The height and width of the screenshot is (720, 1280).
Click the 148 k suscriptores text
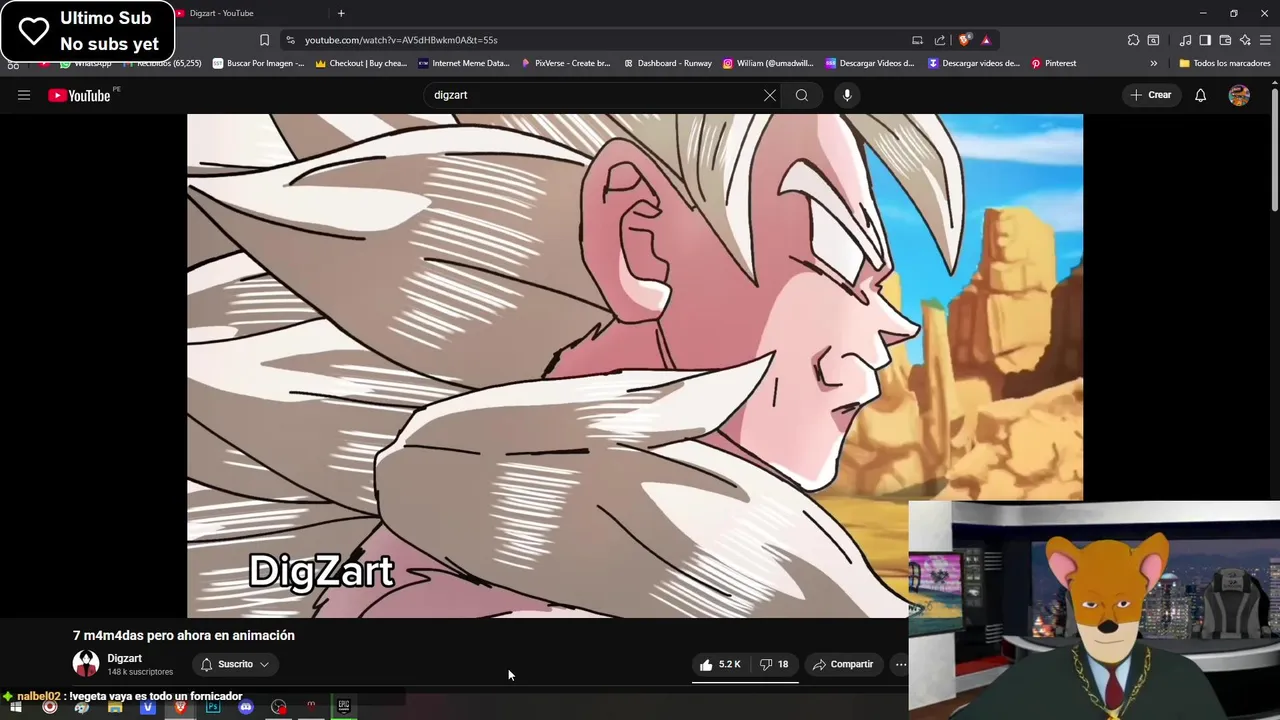click(140, 672)
